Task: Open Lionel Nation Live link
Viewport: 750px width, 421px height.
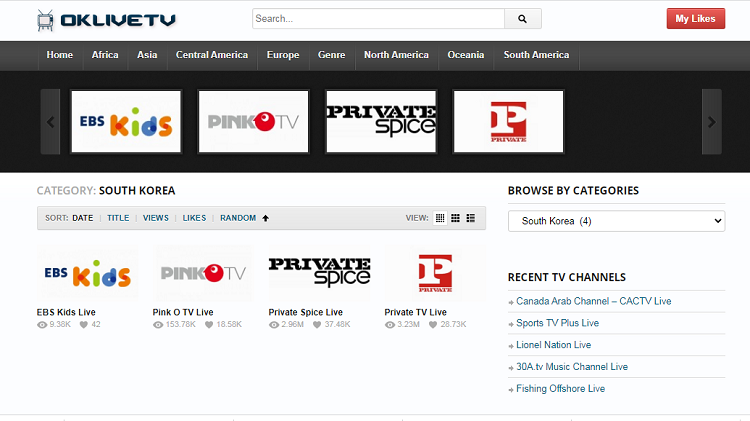Action: pyautogui.click(x=553, y=345)
